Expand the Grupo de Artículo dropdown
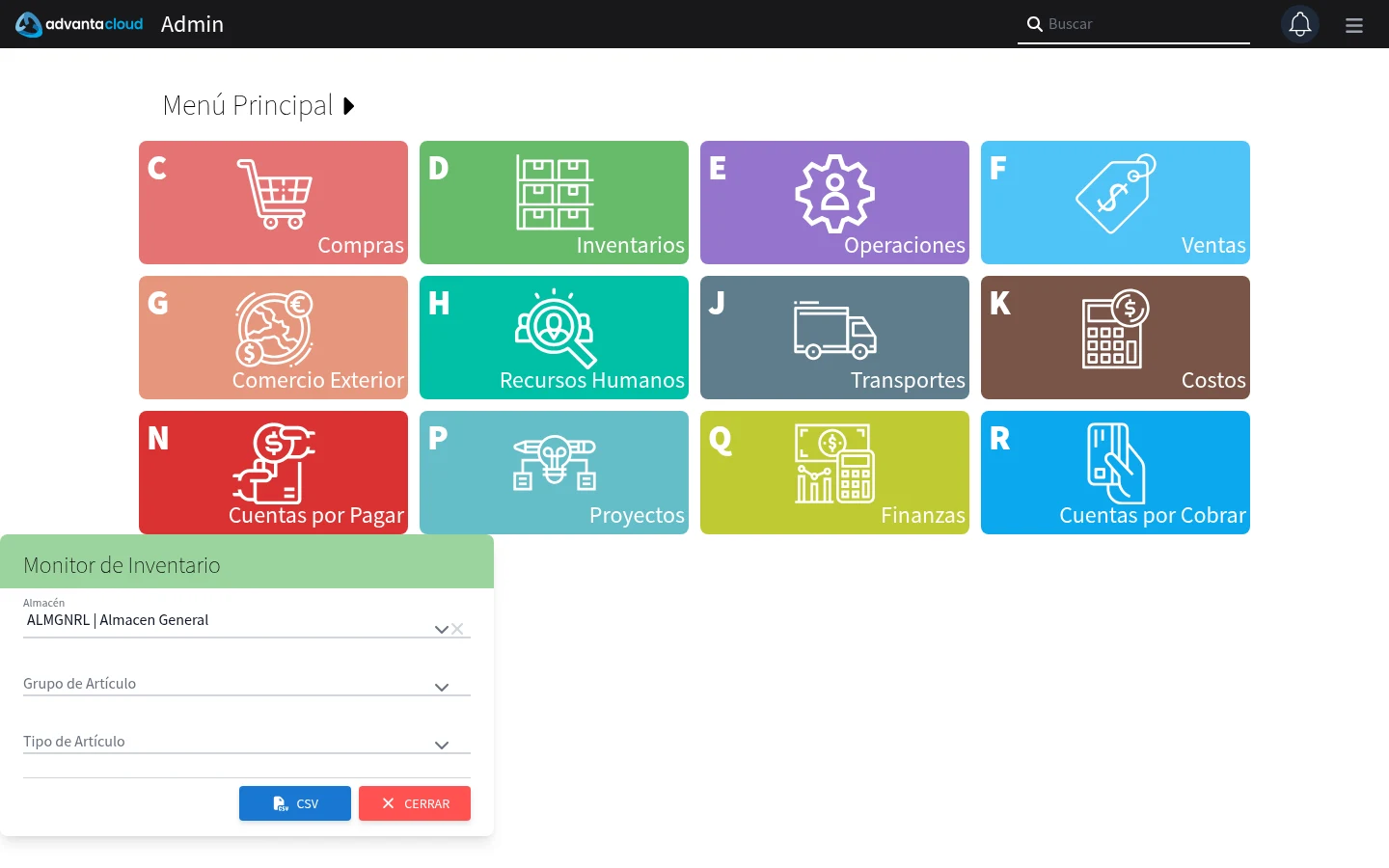Viewport: 1389px width, 868px height. [442, 687]
